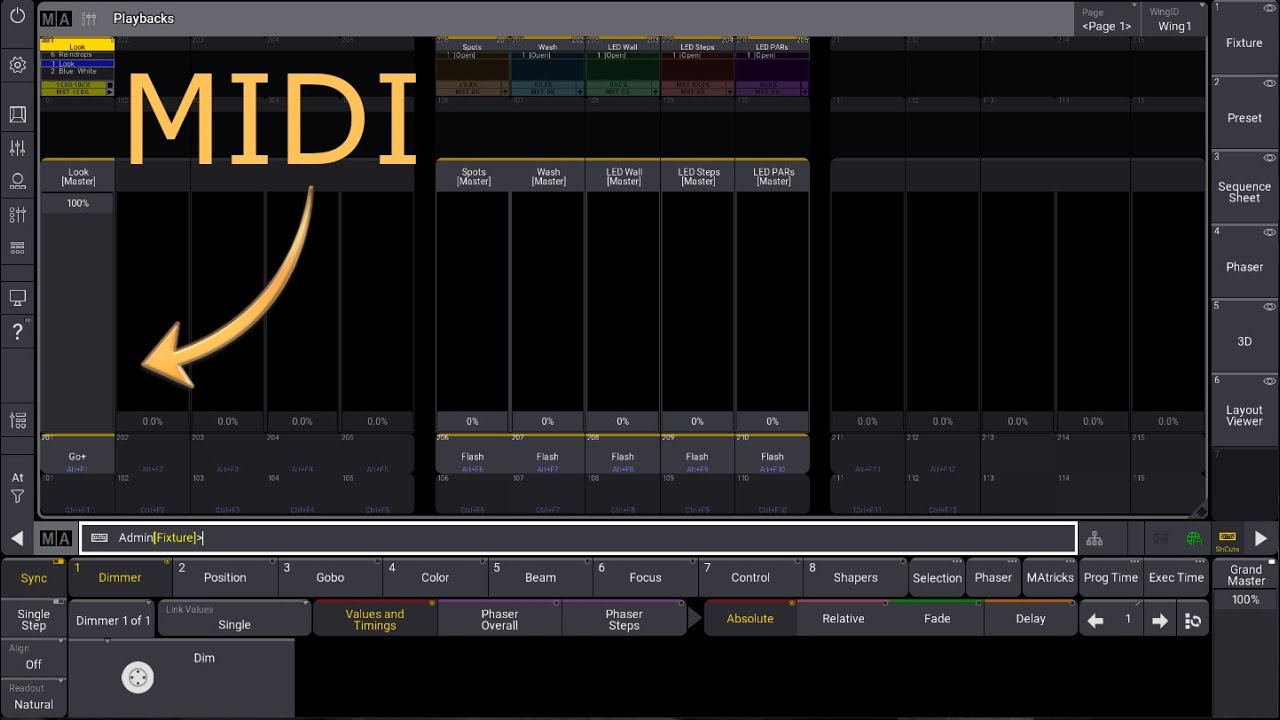Open the Align Off dropdown
Image resolution: width=1280 pixels, height=720 pixels.
pyautogui.click(x=33, y=657)
